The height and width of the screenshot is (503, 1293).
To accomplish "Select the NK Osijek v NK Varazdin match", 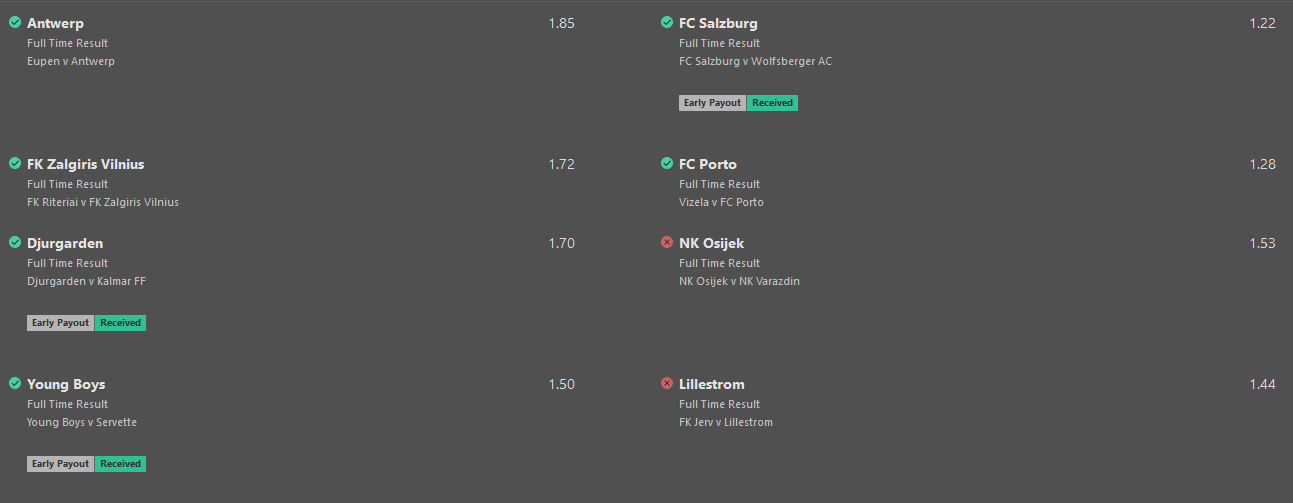I will pos(739,281).
